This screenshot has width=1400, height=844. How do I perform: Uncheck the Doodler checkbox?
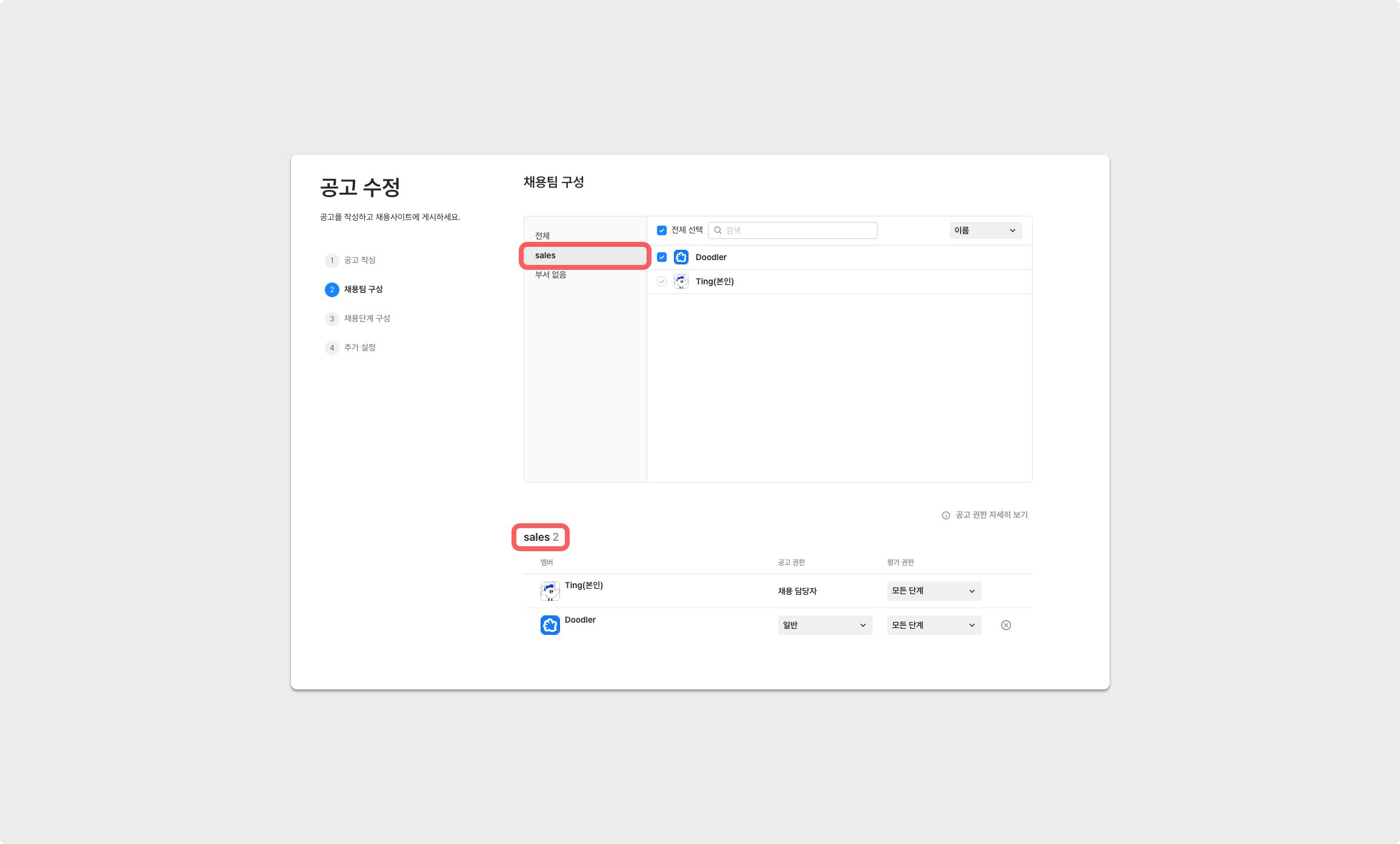662,257
